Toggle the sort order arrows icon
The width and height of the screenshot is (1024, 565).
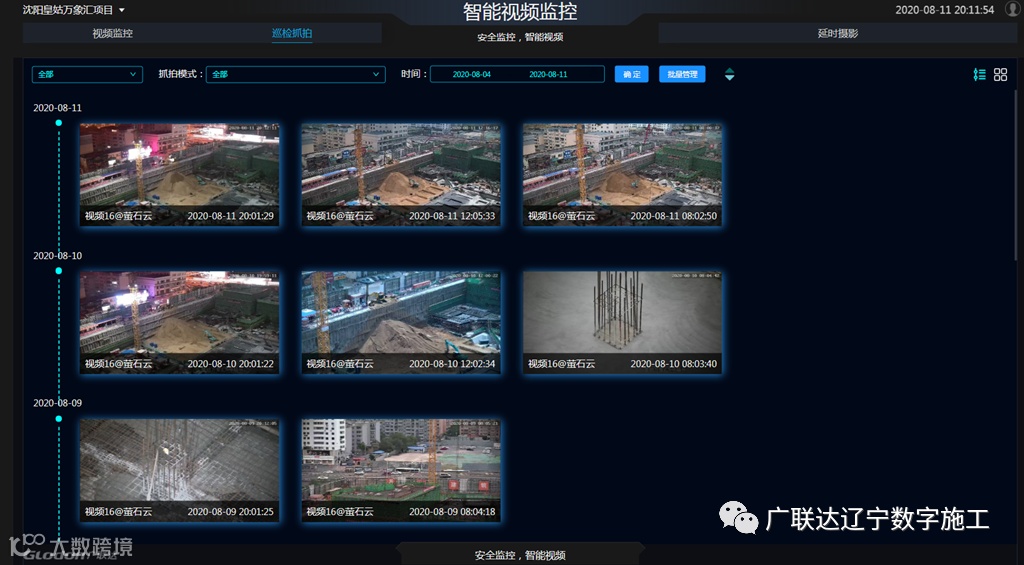[x=729, y=74]
